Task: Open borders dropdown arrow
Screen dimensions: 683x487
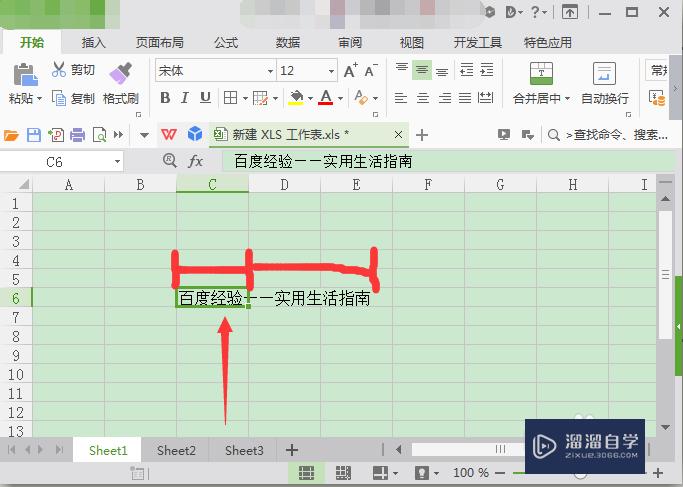Action: [x=245, y=99]
